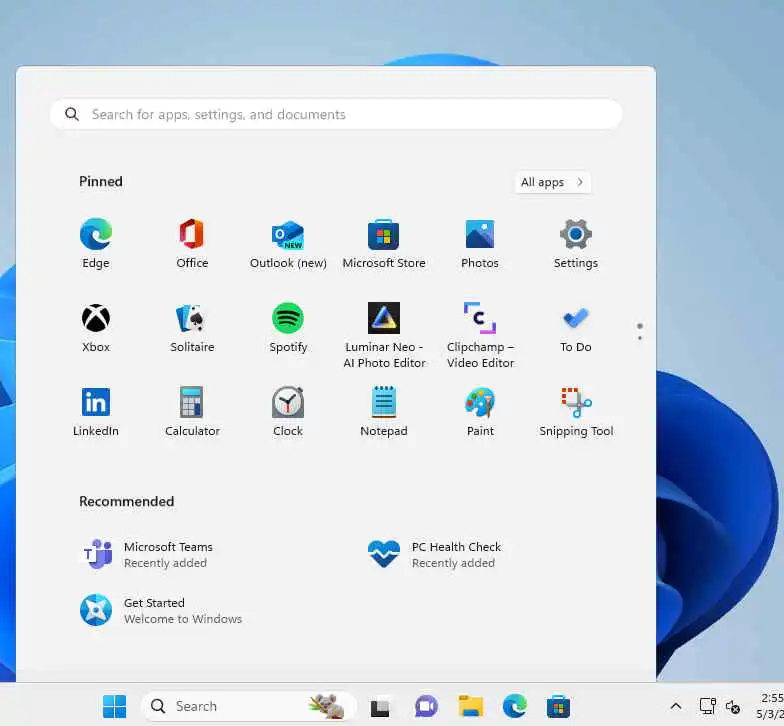Launch Edge from the taskbar
Viewport: 784px width, 726px height.
pyautogui.click(x=514, y=706)
